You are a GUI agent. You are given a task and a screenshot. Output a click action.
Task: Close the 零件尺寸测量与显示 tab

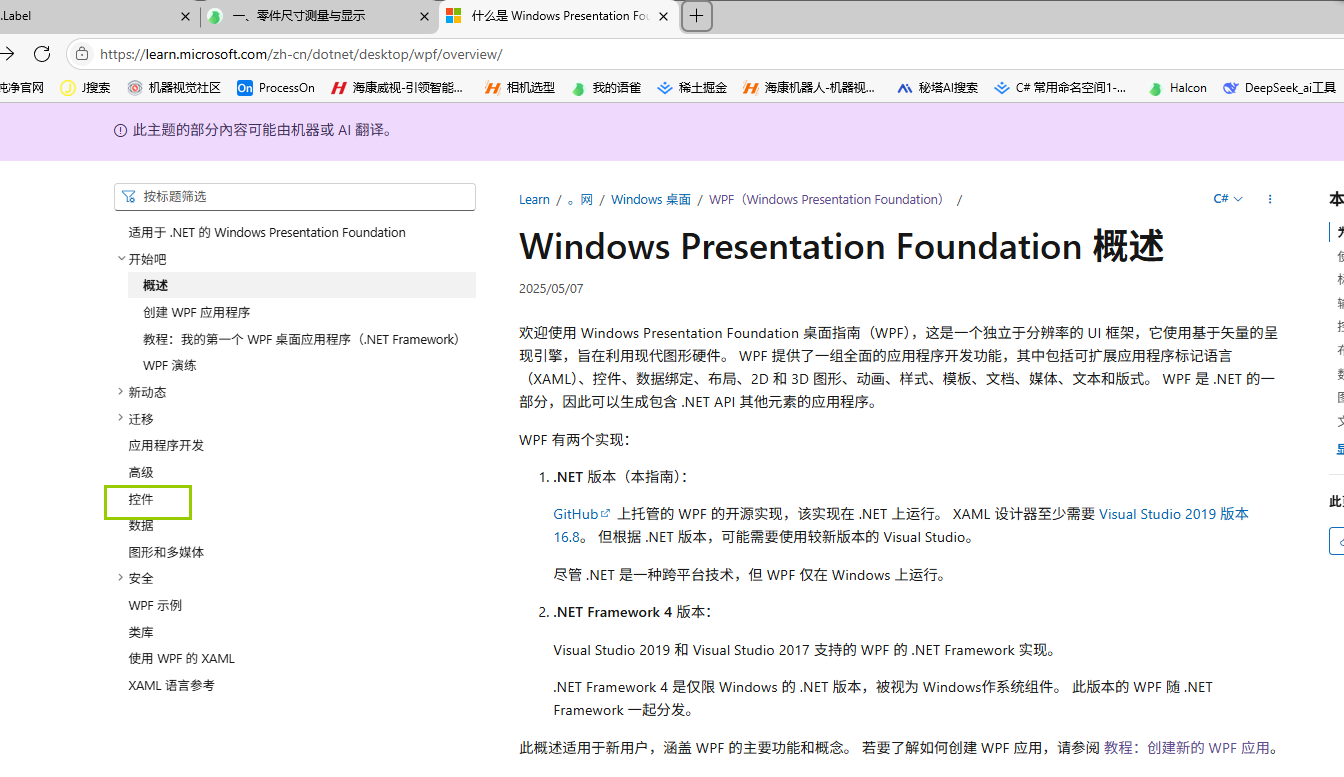point(424,16)
